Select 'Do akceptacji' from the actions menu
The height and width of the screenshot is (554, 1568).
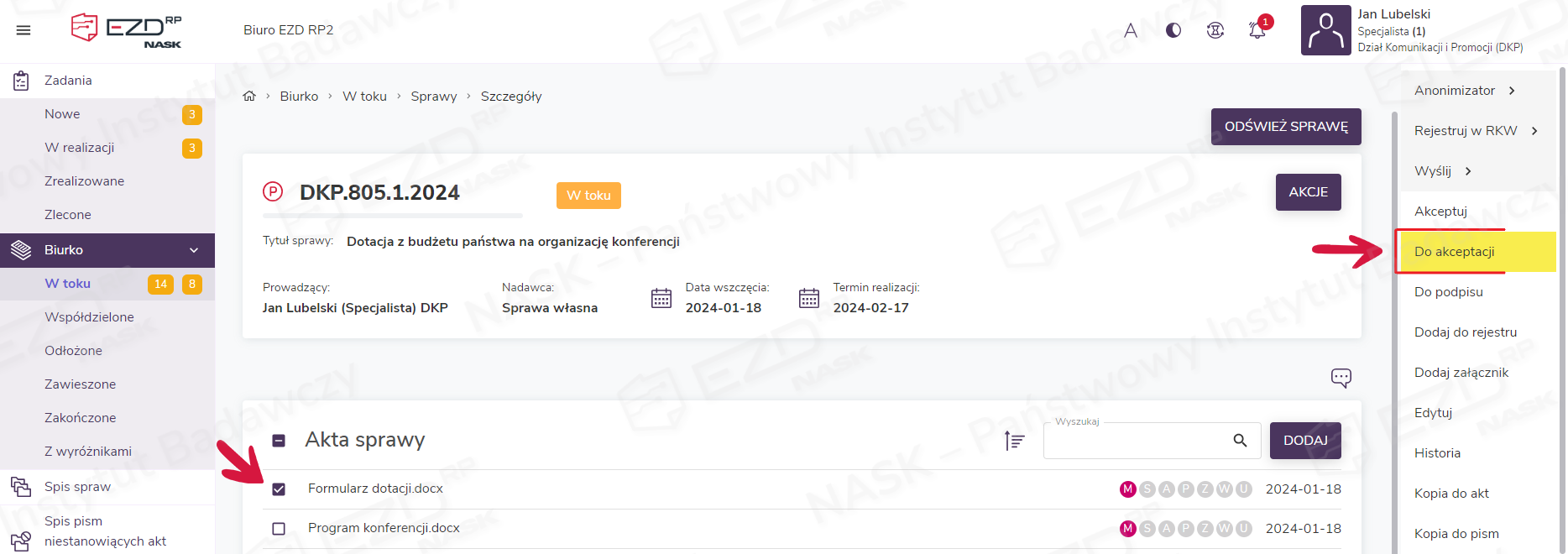click(1454, 252)
